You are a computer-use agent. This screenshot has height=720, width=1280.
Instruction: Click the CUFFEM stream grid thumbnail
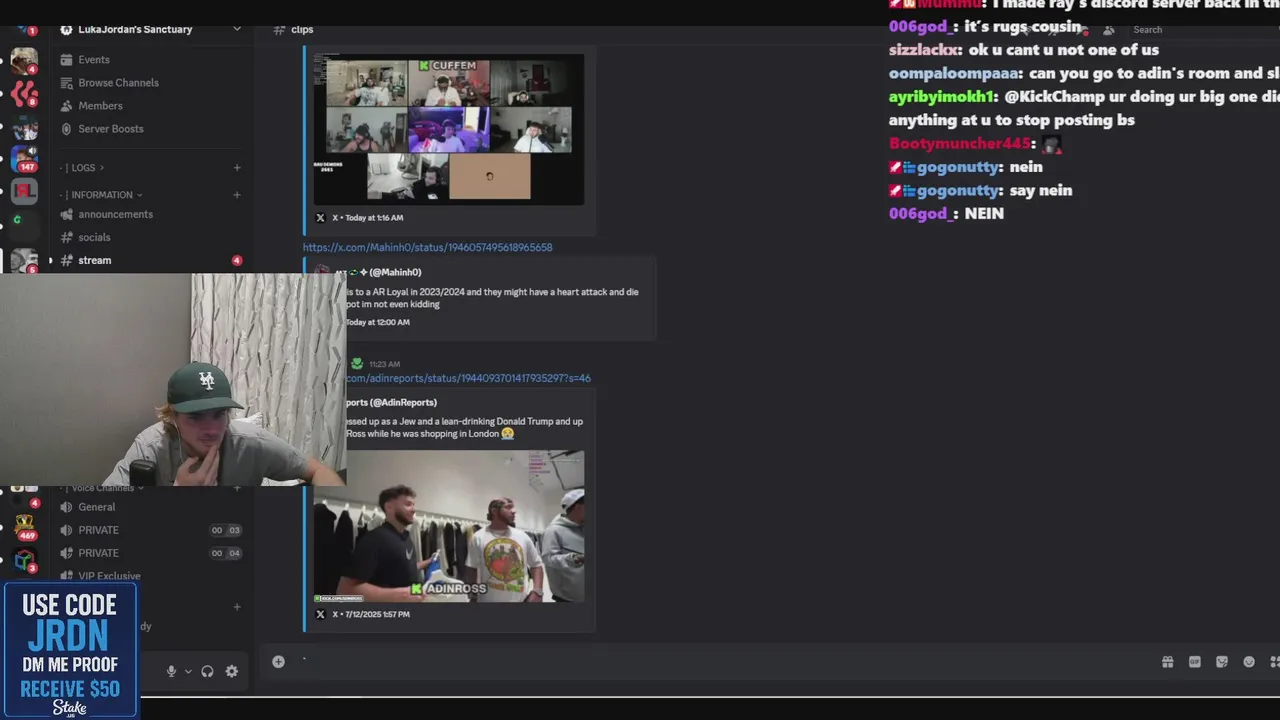[x=449, y=130]
